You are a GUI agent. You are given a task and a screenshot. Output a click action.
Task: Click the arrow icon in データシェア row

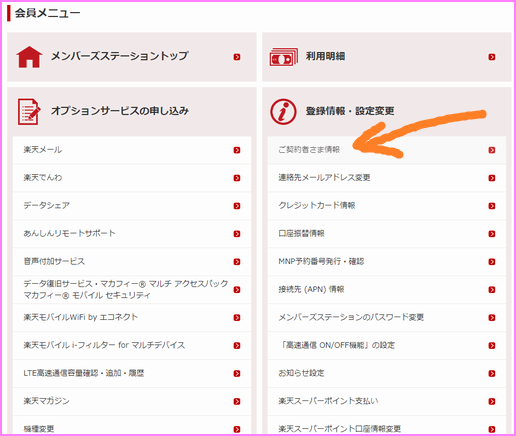[237, 206]
